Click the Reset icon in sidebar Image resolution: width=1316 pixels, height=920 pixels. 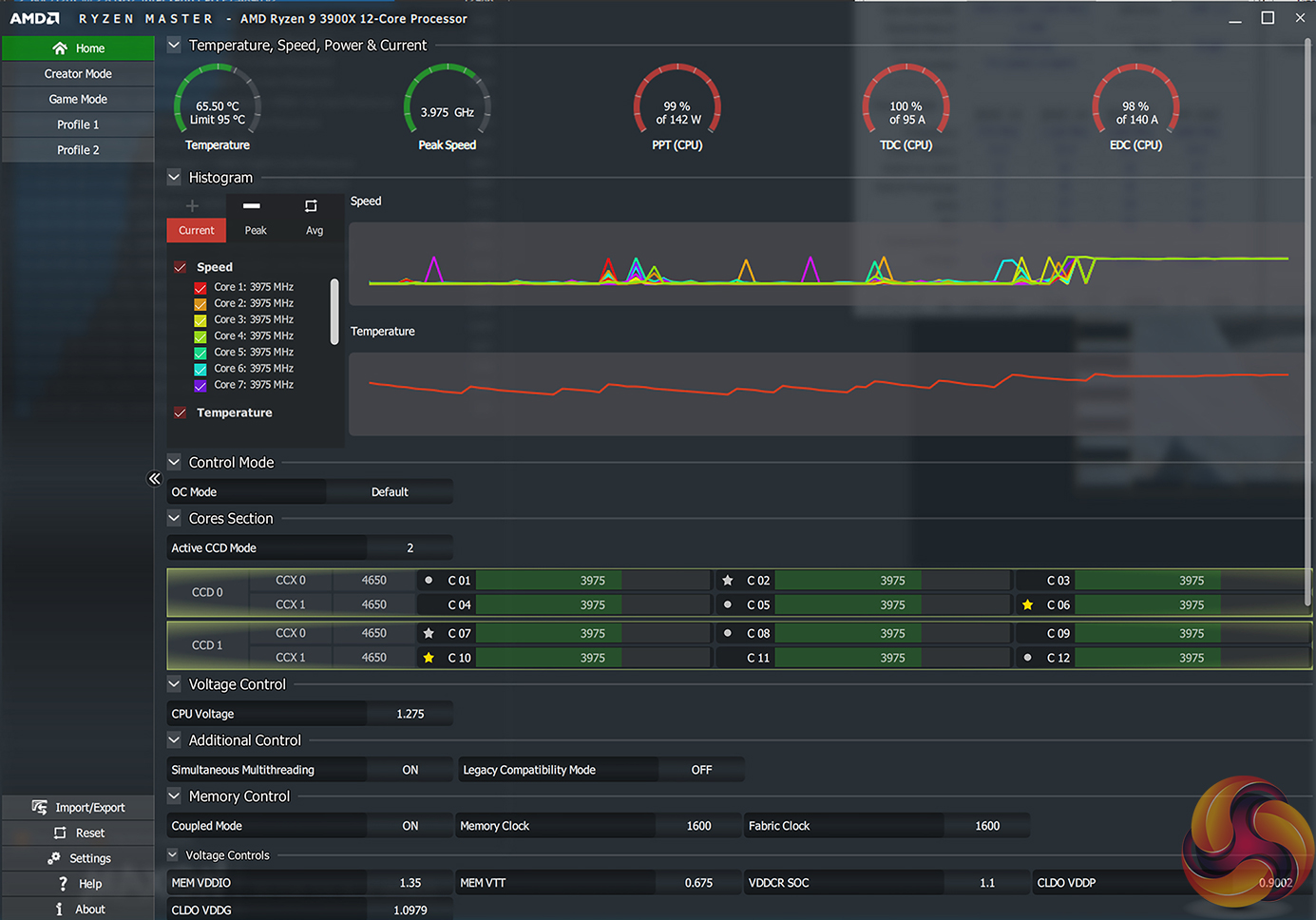click(60, 833)
